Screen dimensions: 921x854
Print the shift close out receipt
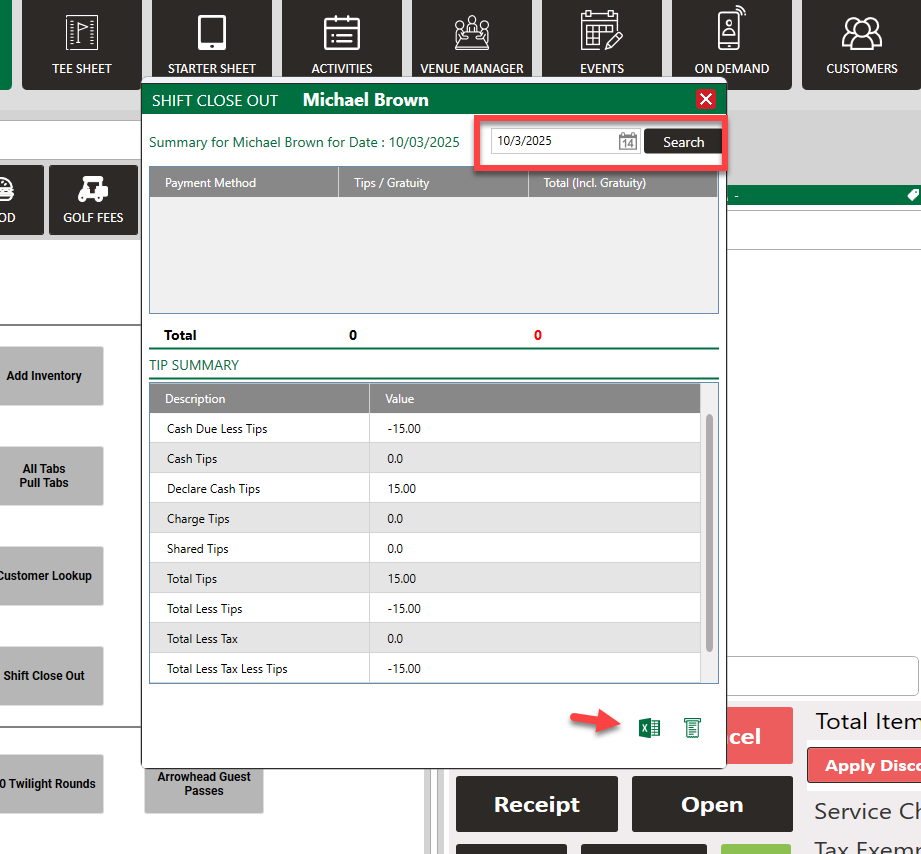(692, 728)
